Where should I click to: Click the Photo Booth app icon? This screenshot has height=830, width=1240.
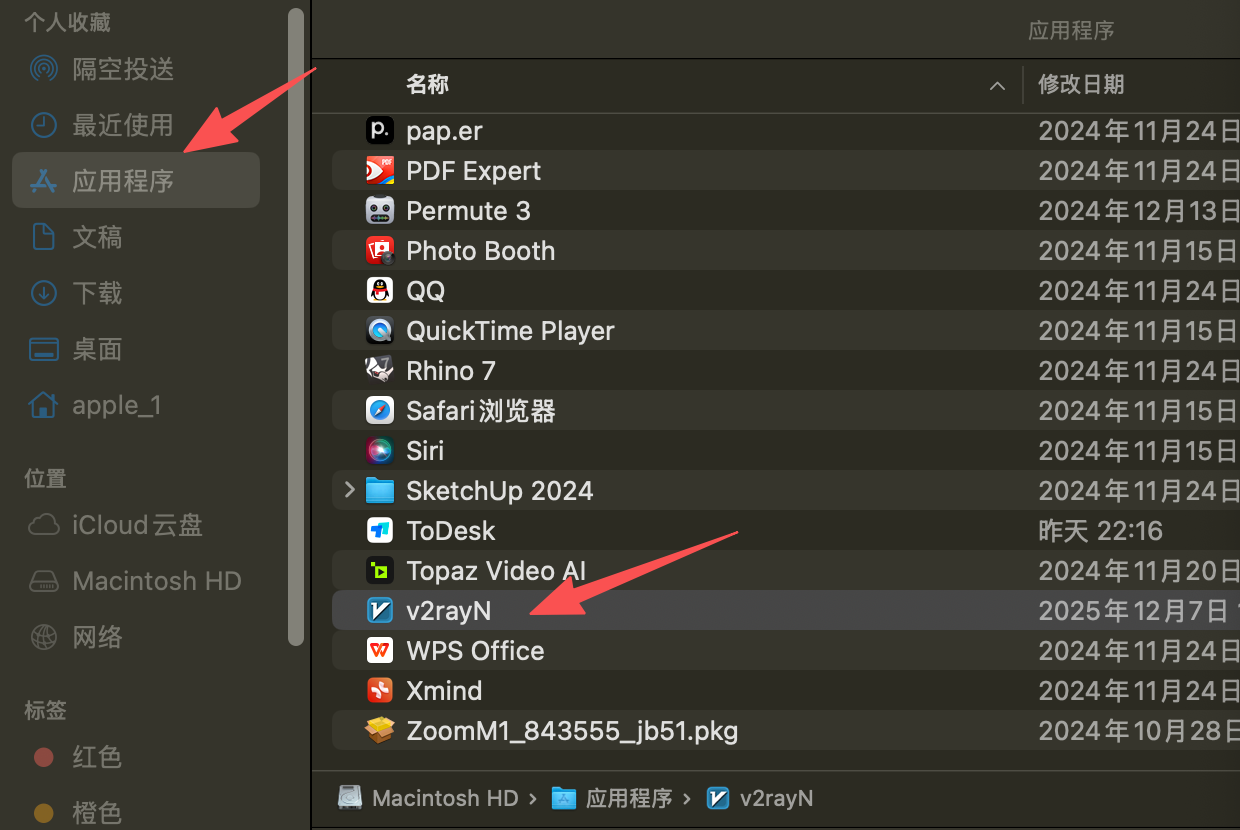click(x=380, y=250)
